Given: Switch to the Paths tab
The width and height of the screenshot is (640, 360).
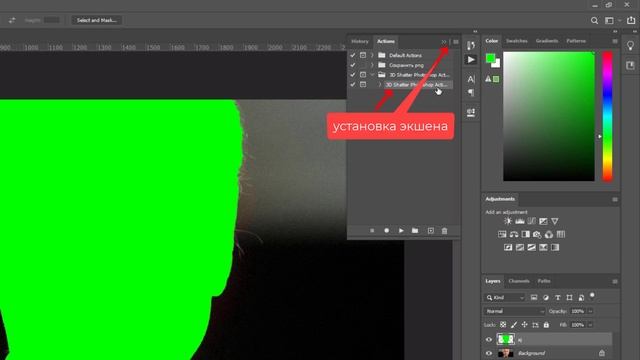Looking at the screenshot, I should pyautogui.click(x=544, y=281).
